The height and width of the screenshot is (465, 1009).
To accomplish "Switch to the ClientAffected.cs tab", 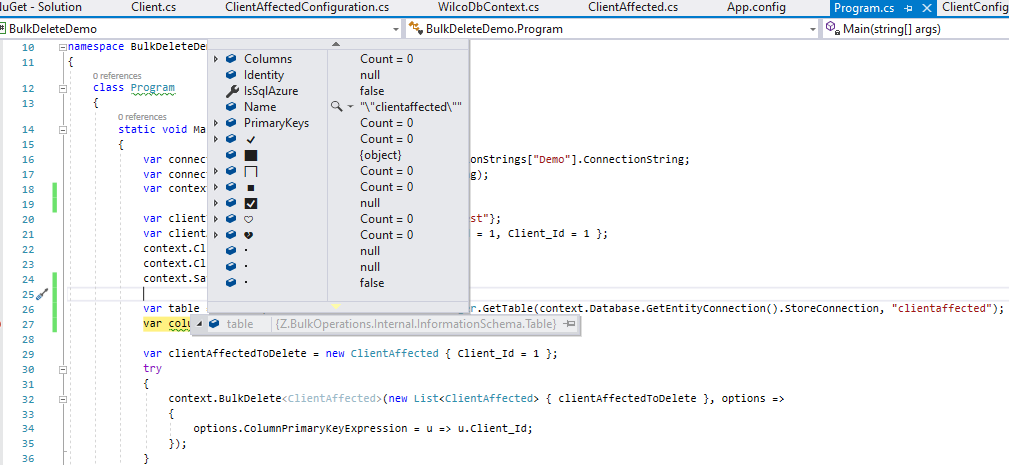I will 633,8.
